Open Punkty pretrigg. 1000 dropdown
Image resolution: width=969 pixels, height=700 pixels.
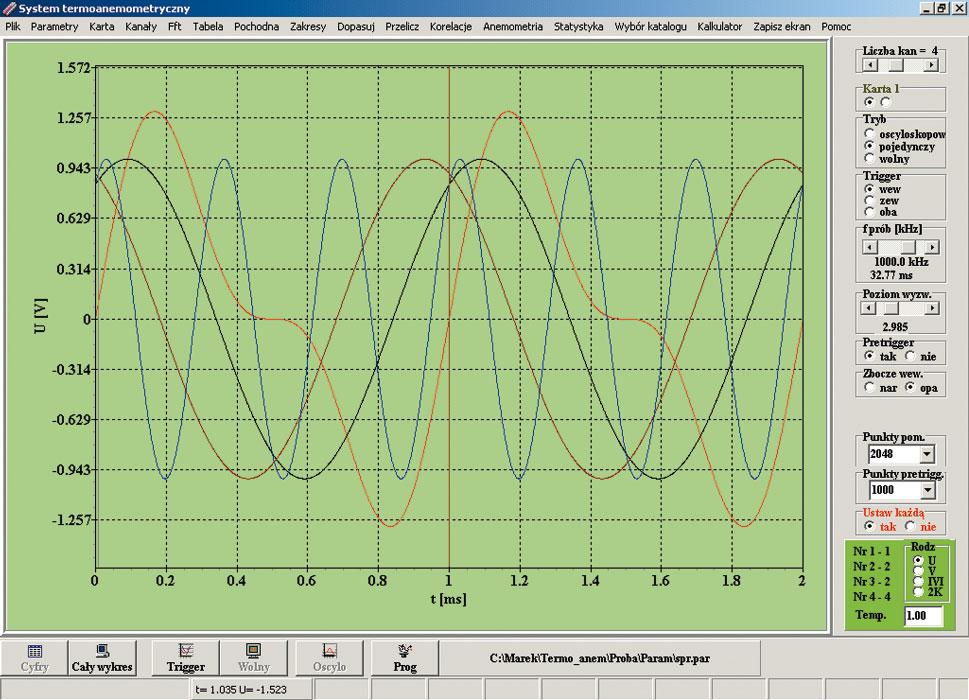coord(926,490)
